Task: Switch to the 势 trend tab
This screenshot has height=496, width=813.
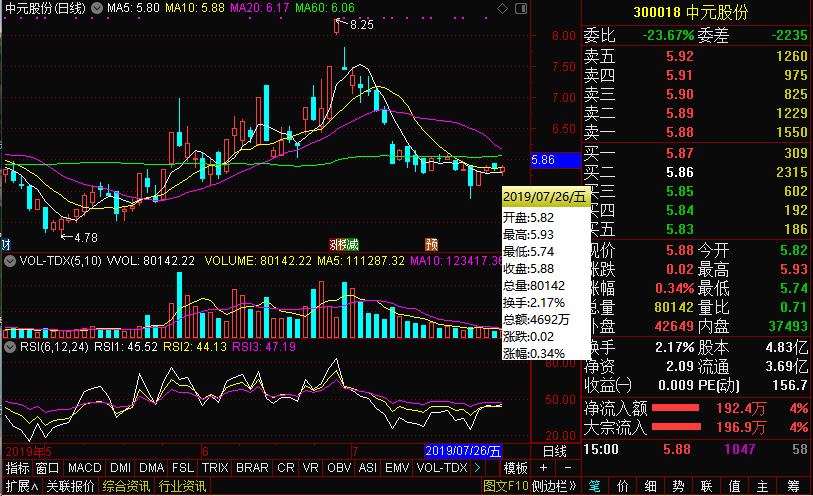Action: pyautogui.click(x=678, y=486)
